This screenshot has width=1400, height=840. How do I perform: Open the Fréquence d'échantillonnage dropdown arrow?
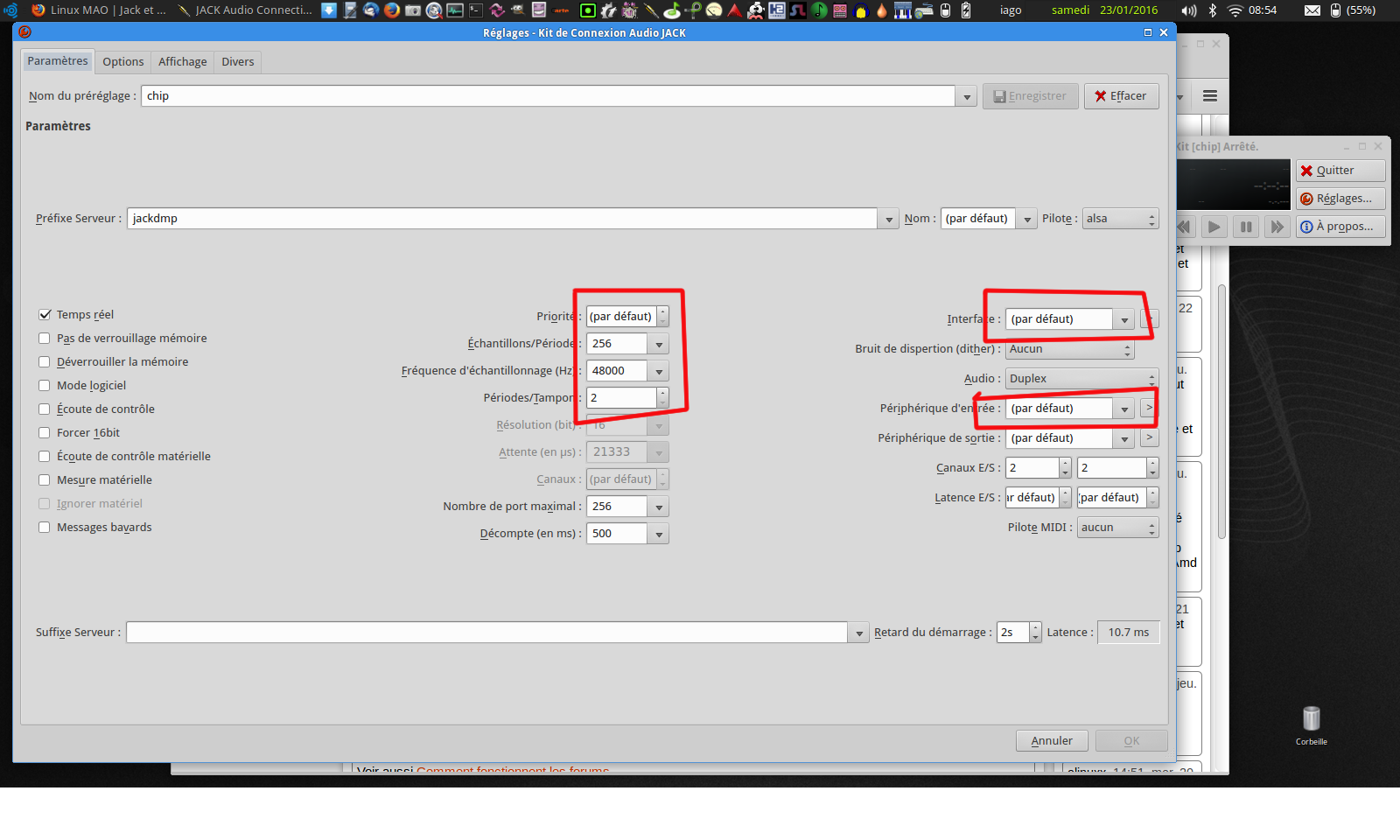click(659, 371)
